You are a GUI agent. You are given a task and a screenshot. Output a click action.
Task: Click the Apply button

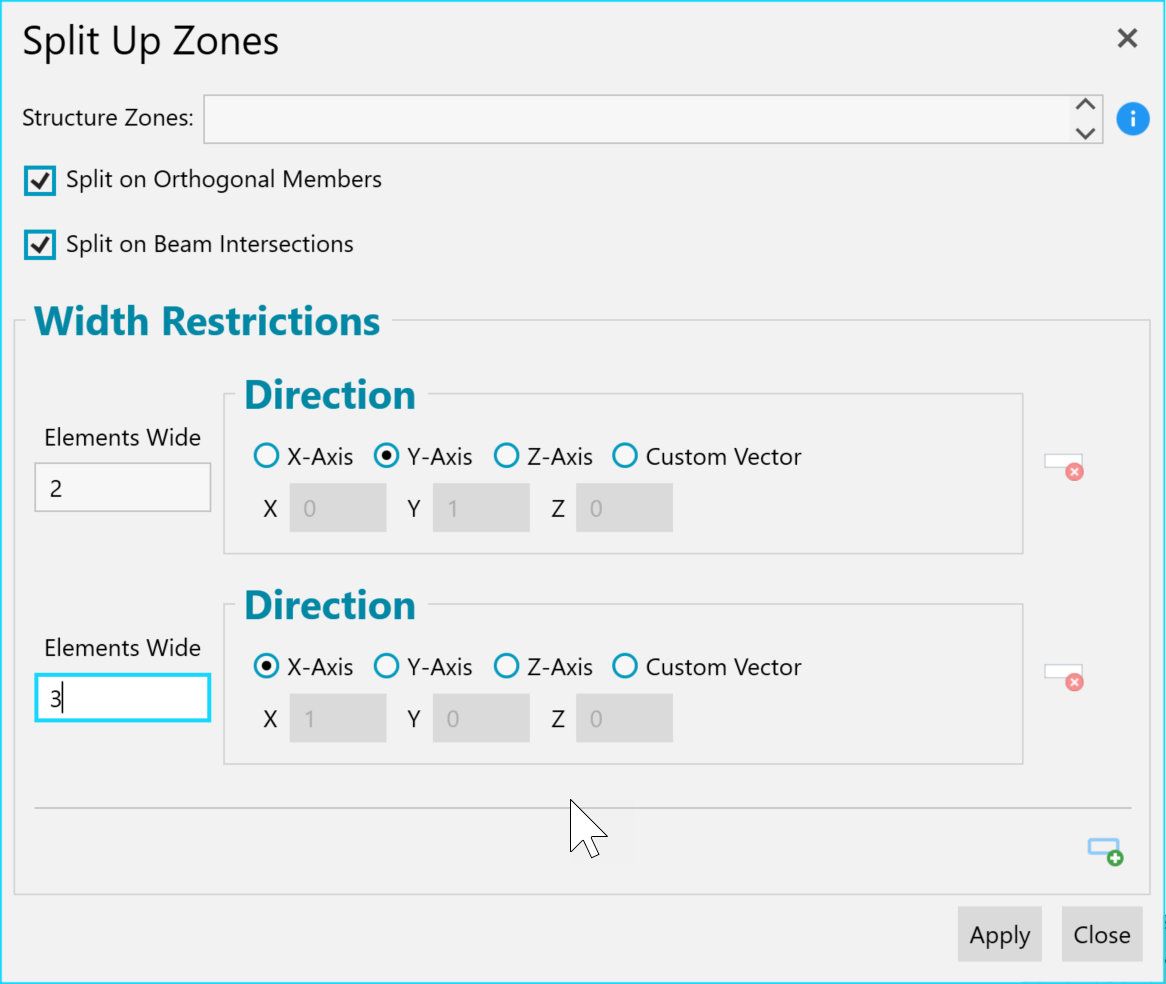pos(999,934)
